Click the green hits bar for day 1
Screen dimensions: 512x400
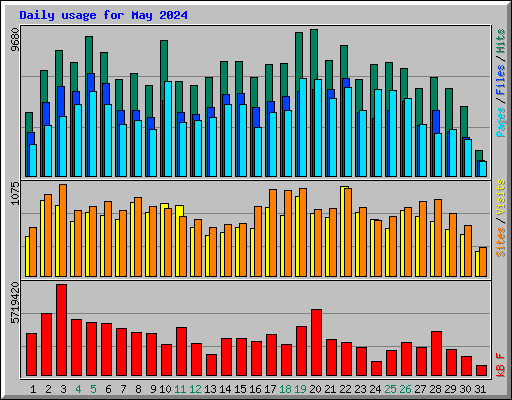tap(29, 122)
